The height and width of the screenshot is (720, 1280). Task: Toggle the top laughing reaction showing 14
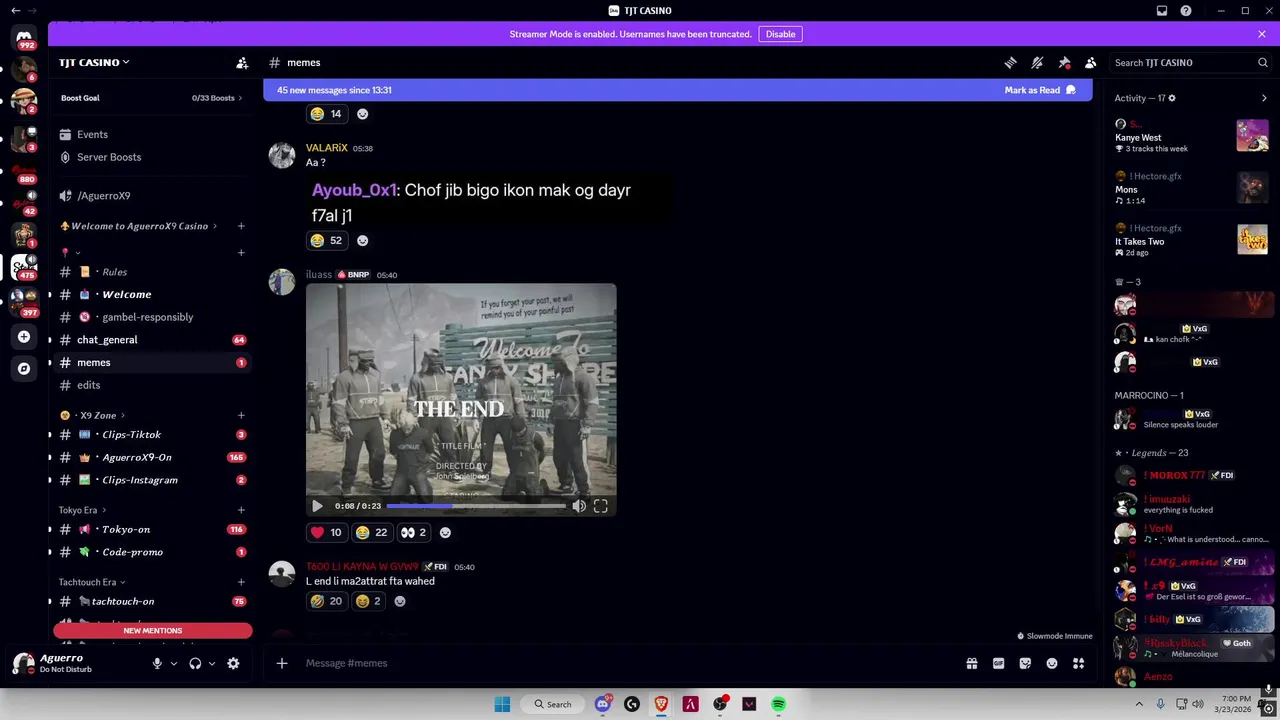click(326, 114)
